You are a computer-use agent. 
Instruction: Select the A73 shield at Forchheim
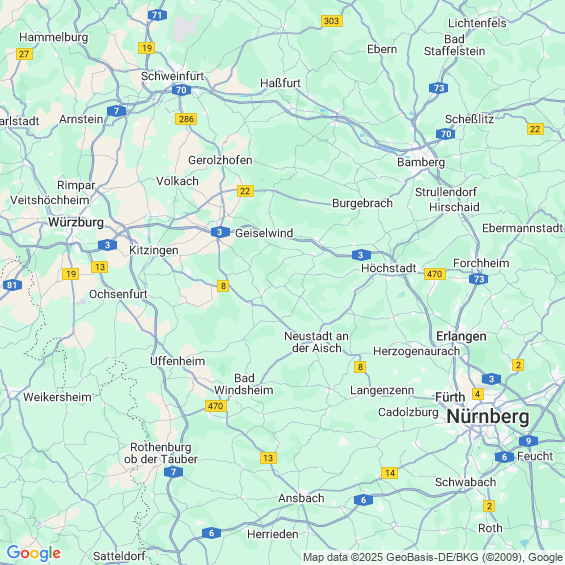479,279
